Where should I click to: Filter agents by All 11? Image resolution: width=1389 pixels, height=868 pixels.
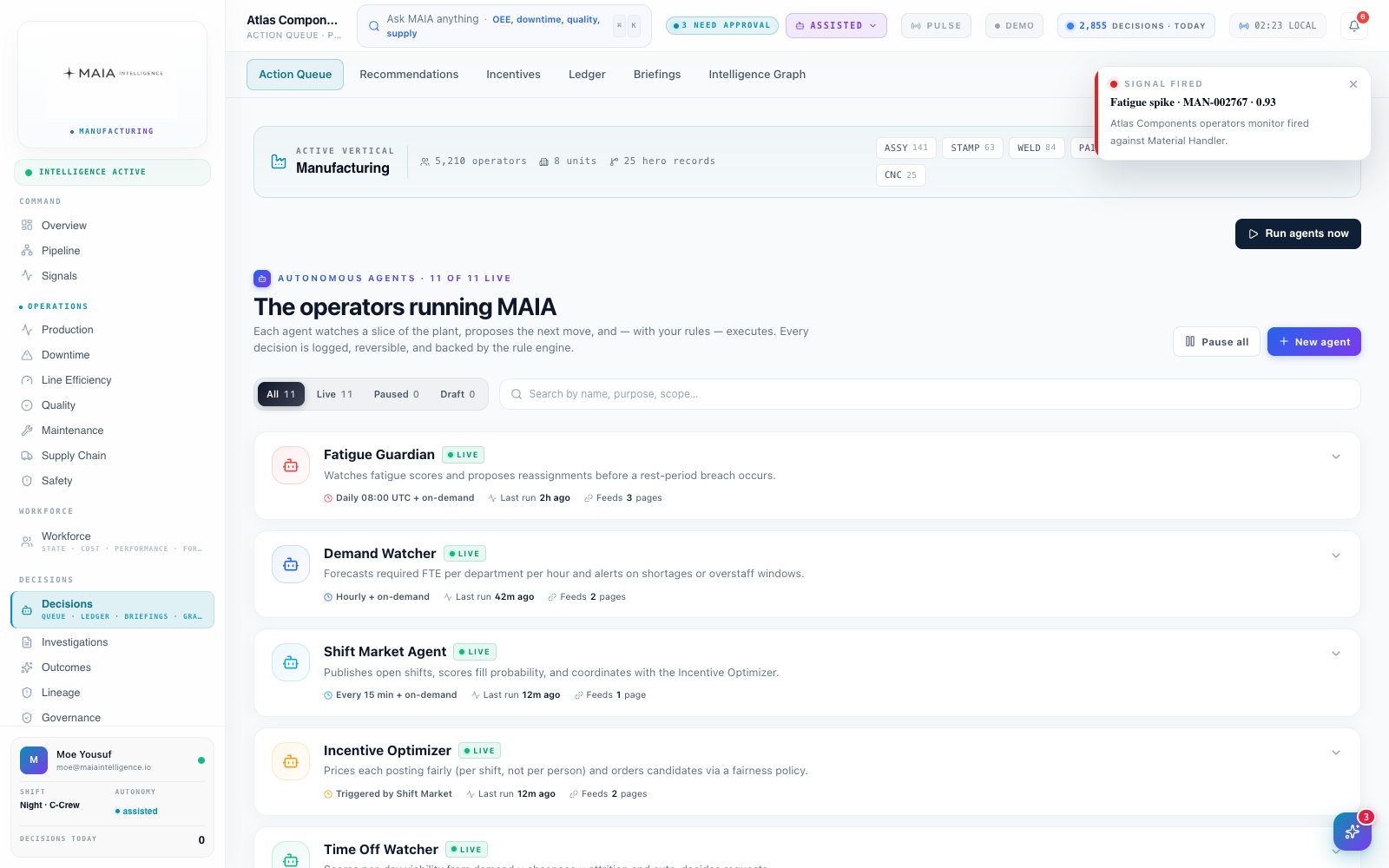click(x=281, y=394)
